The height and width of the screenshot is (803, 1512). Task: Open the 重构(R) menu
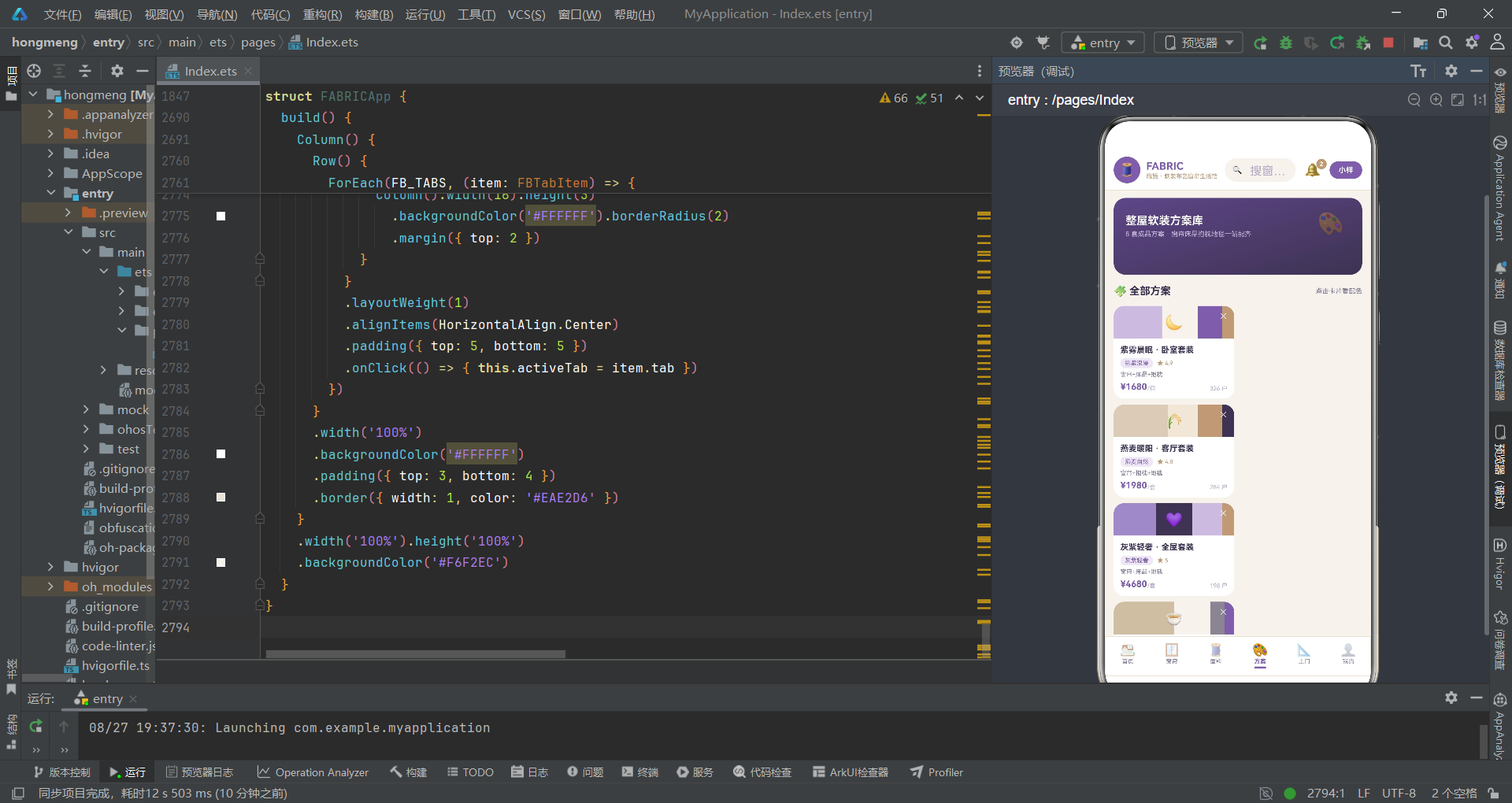point(322,14)
